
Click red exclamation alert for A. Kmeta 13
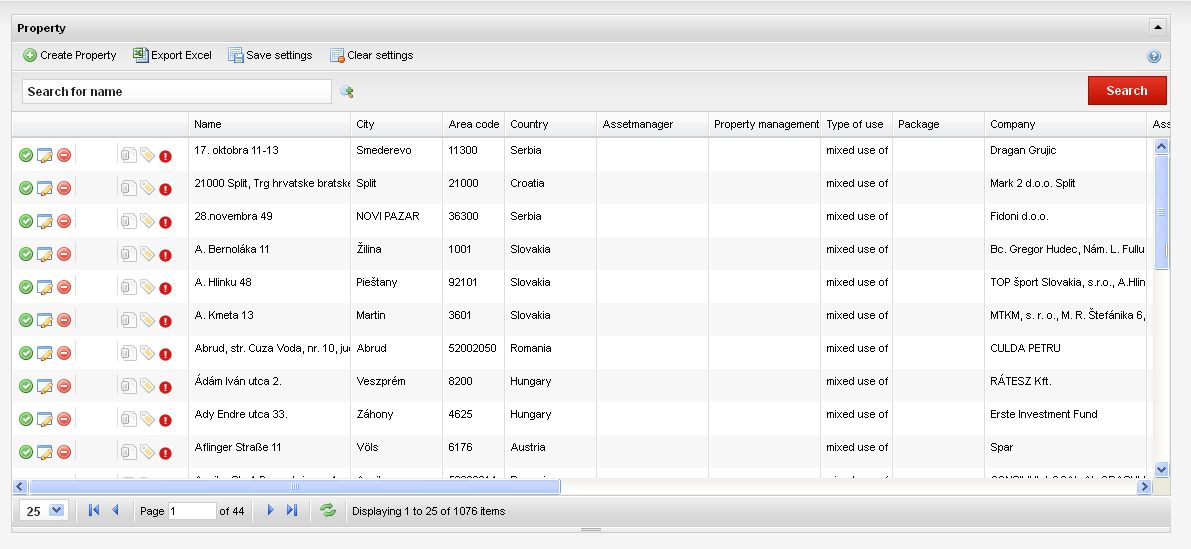coord(166,321)
